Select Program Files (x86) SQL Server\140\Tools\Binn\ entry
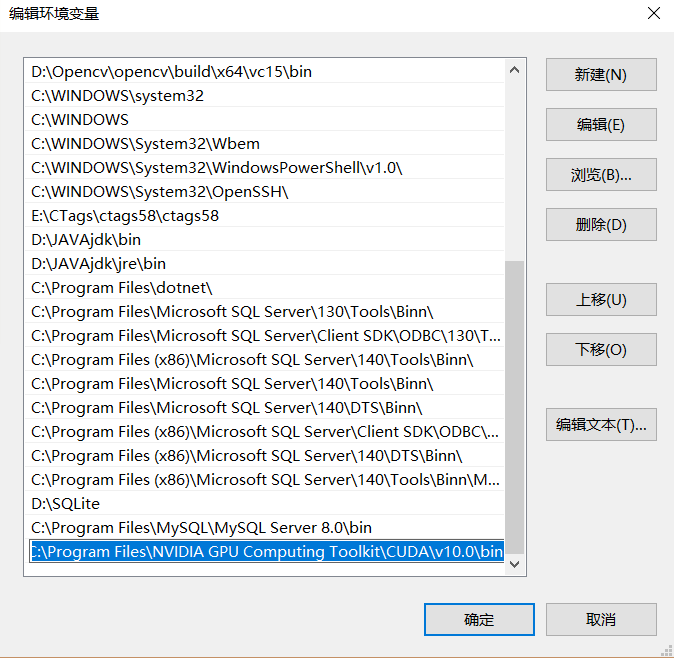Screen dimensions: 674x662 (x=265, y=360)
